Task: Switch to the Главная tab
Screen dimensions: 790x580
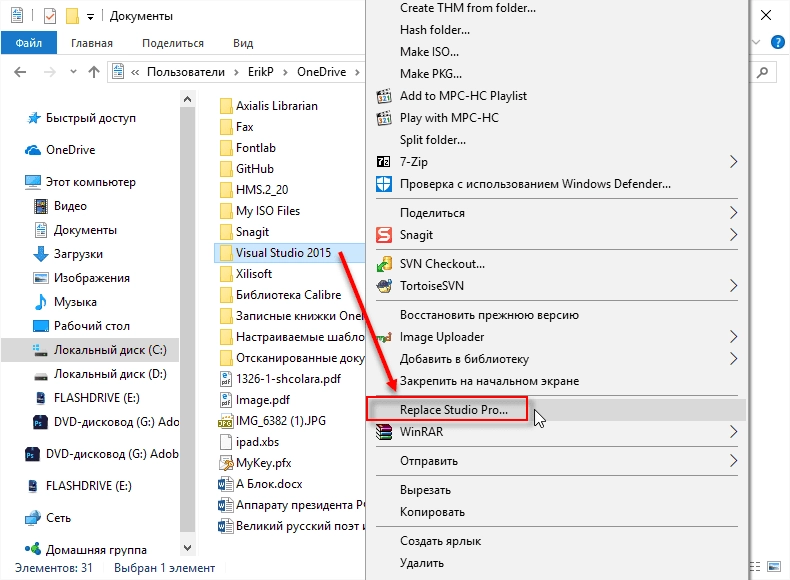Action: coord(92,43)
